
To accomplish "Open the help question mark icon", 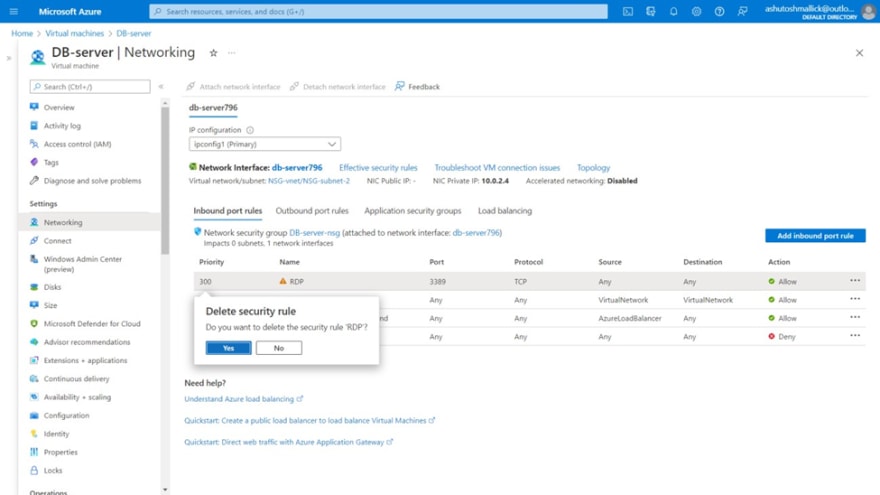I will (719, 11).
